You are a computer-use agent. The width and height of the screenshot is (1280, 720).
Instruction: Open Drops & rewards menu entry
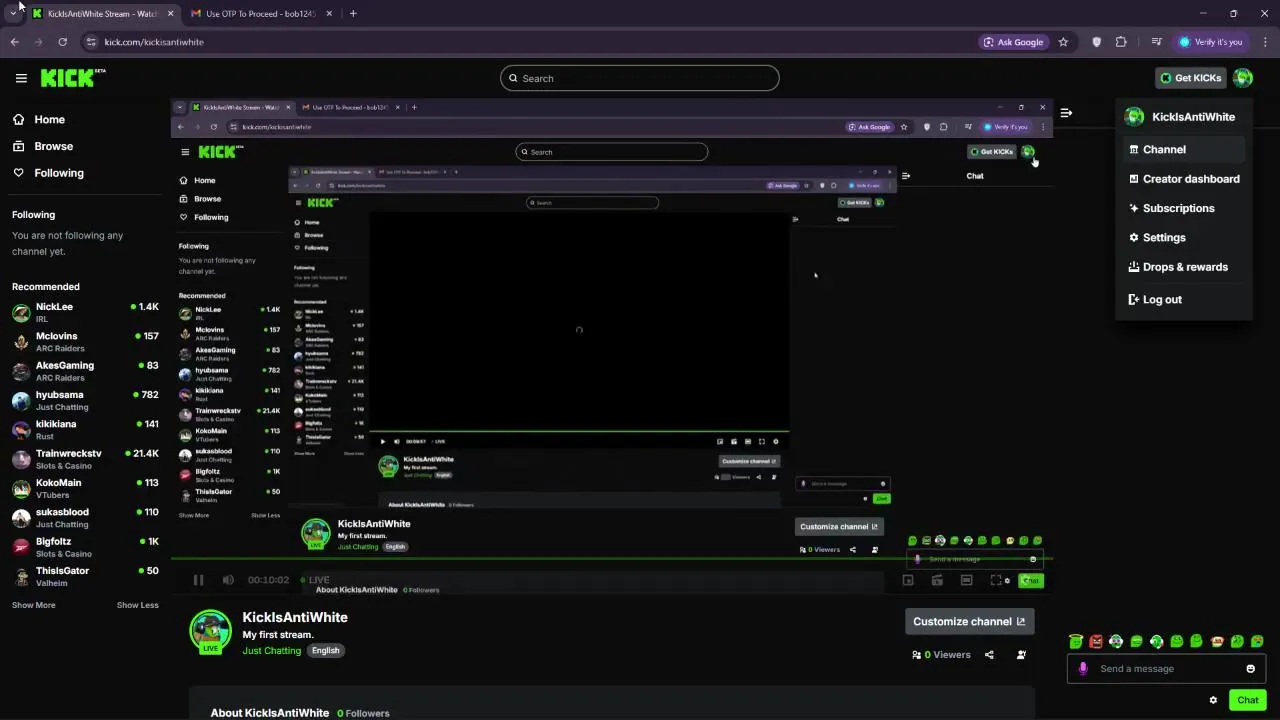pos(1183,267)
